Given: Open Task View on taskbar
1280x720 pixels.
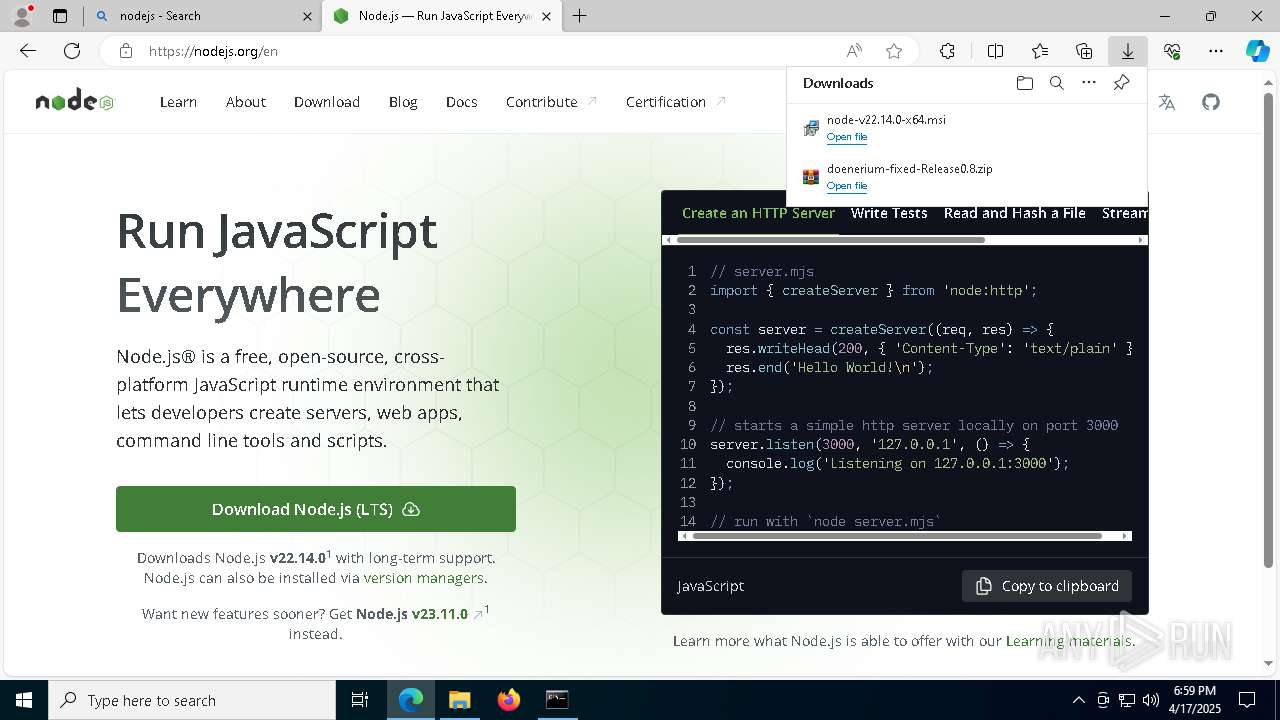Looking at the screenshot, I should point(360,700).
